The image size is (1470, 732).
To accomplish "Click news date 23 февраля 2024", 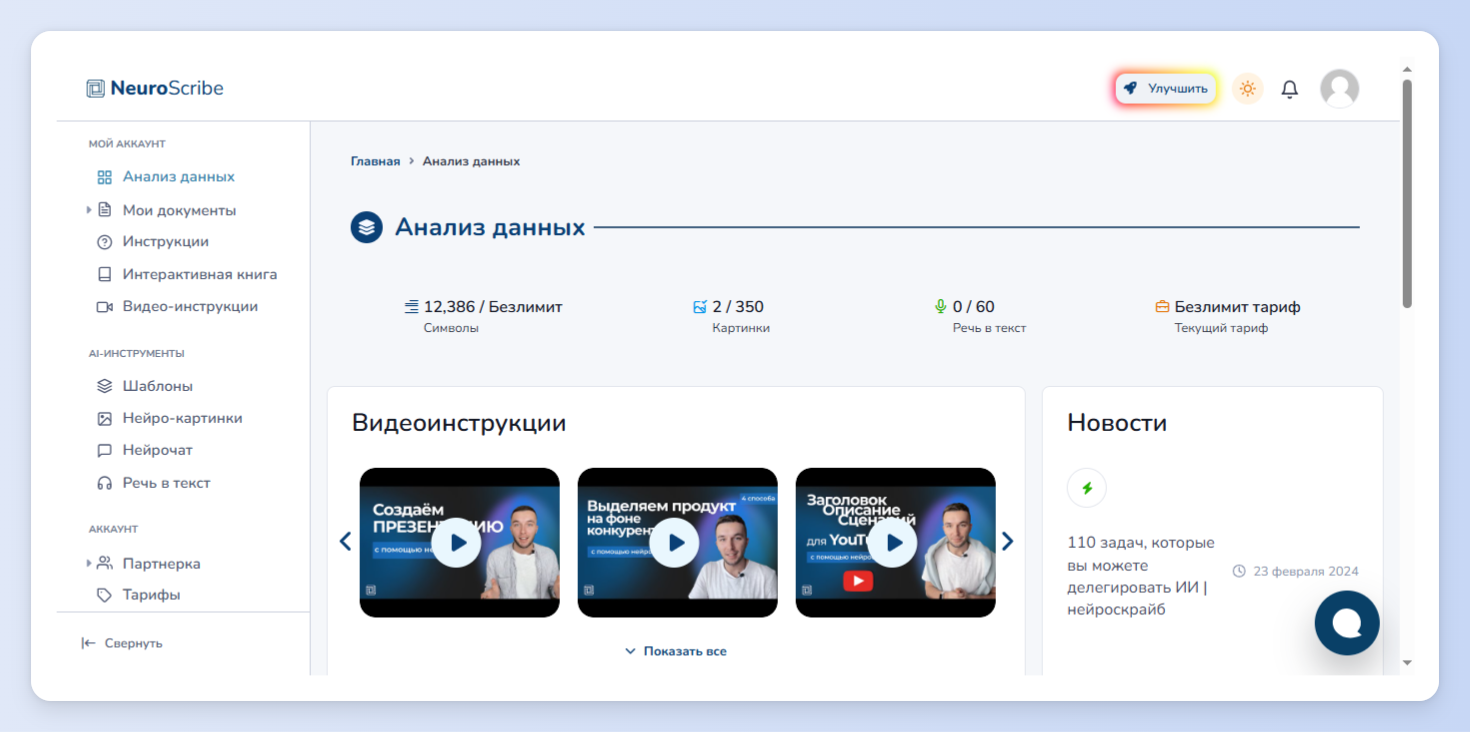I will 1305,571.
